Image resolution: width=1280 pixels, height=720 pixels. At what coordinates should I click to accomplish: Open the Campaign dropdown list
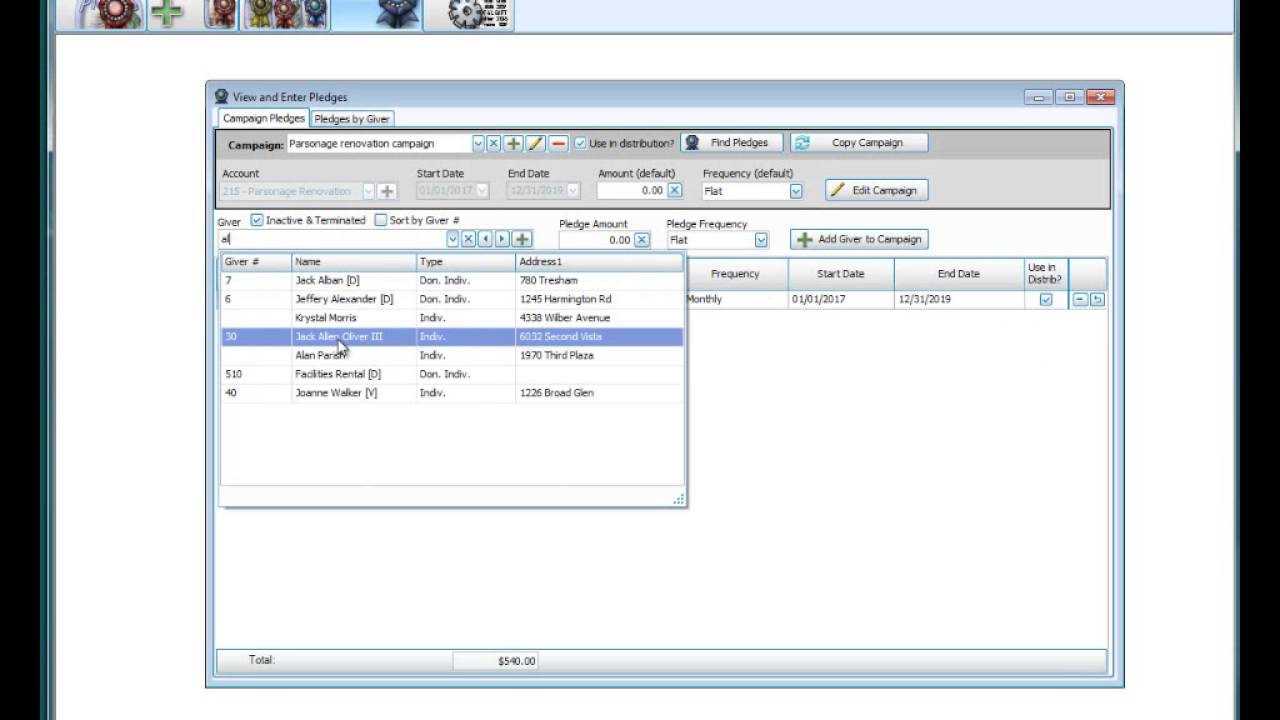click(x=478, y=144)
